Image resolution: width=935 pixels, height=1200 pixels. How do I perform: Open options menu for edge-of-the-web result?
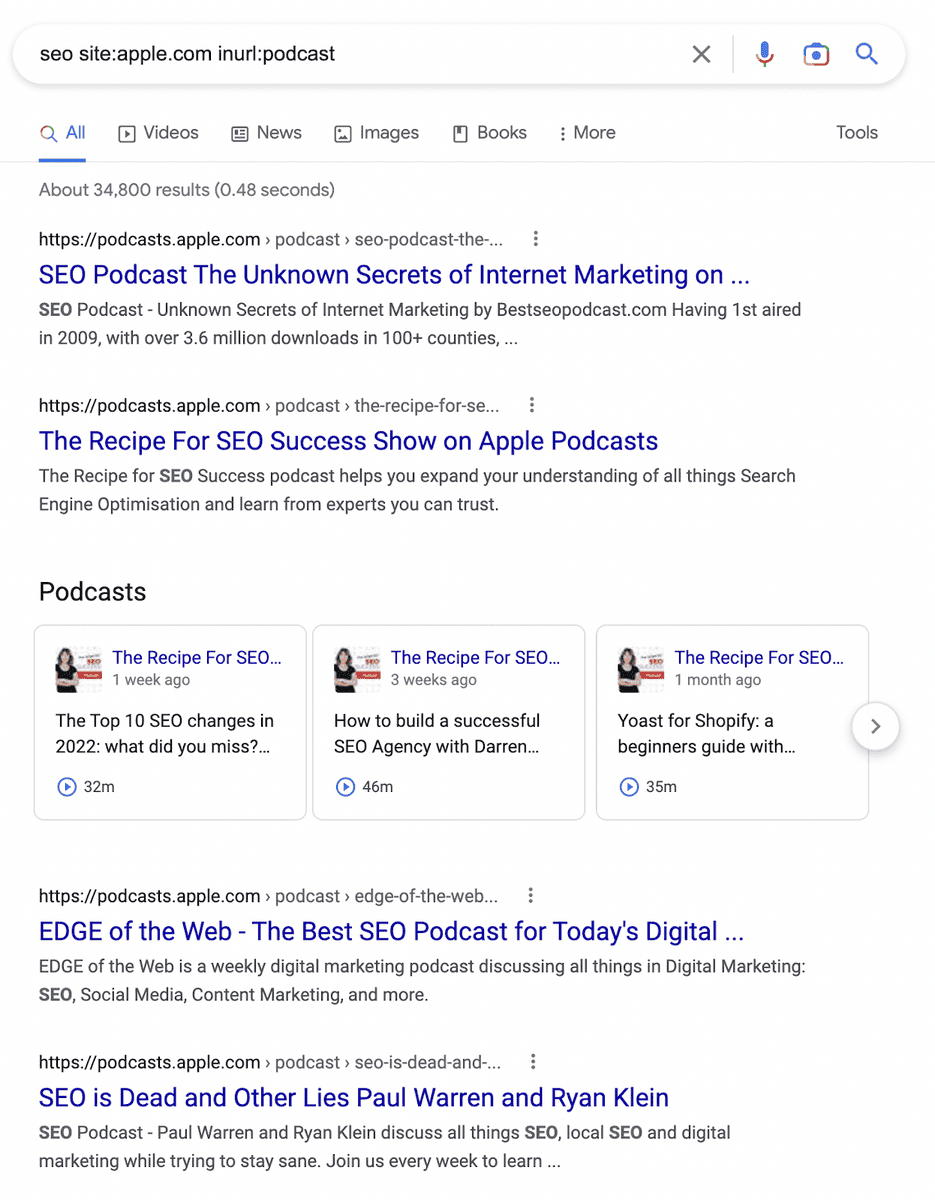click(x=531, y=895)
